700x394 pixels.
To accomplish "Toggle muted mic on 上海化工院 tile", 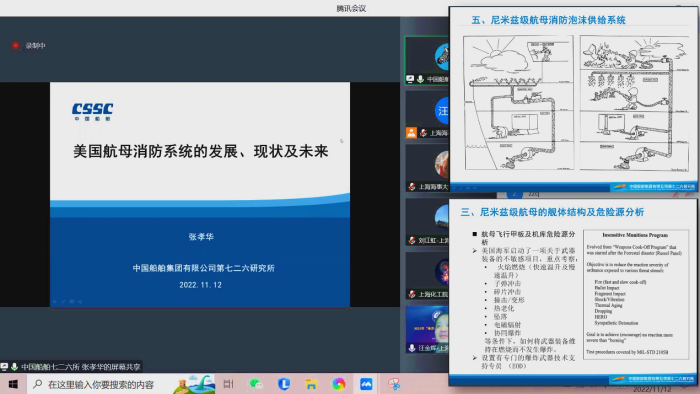I will click(x=412, y=294).
